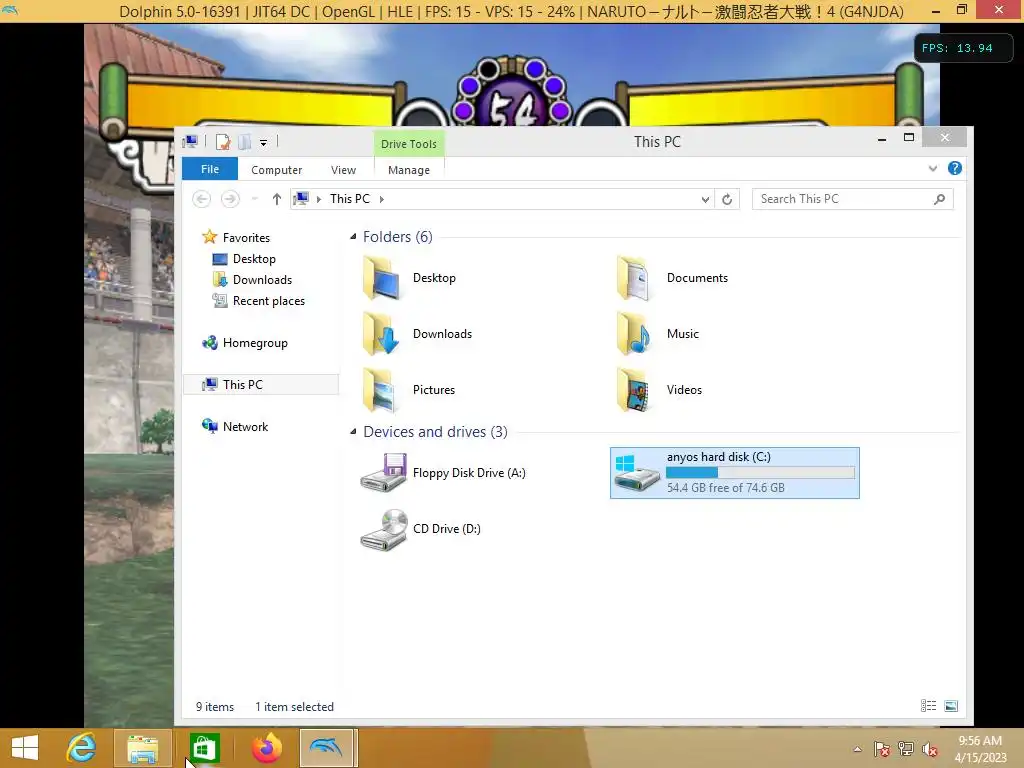
Task: Click the computer icon in address bar
Action: click(301, 199)
